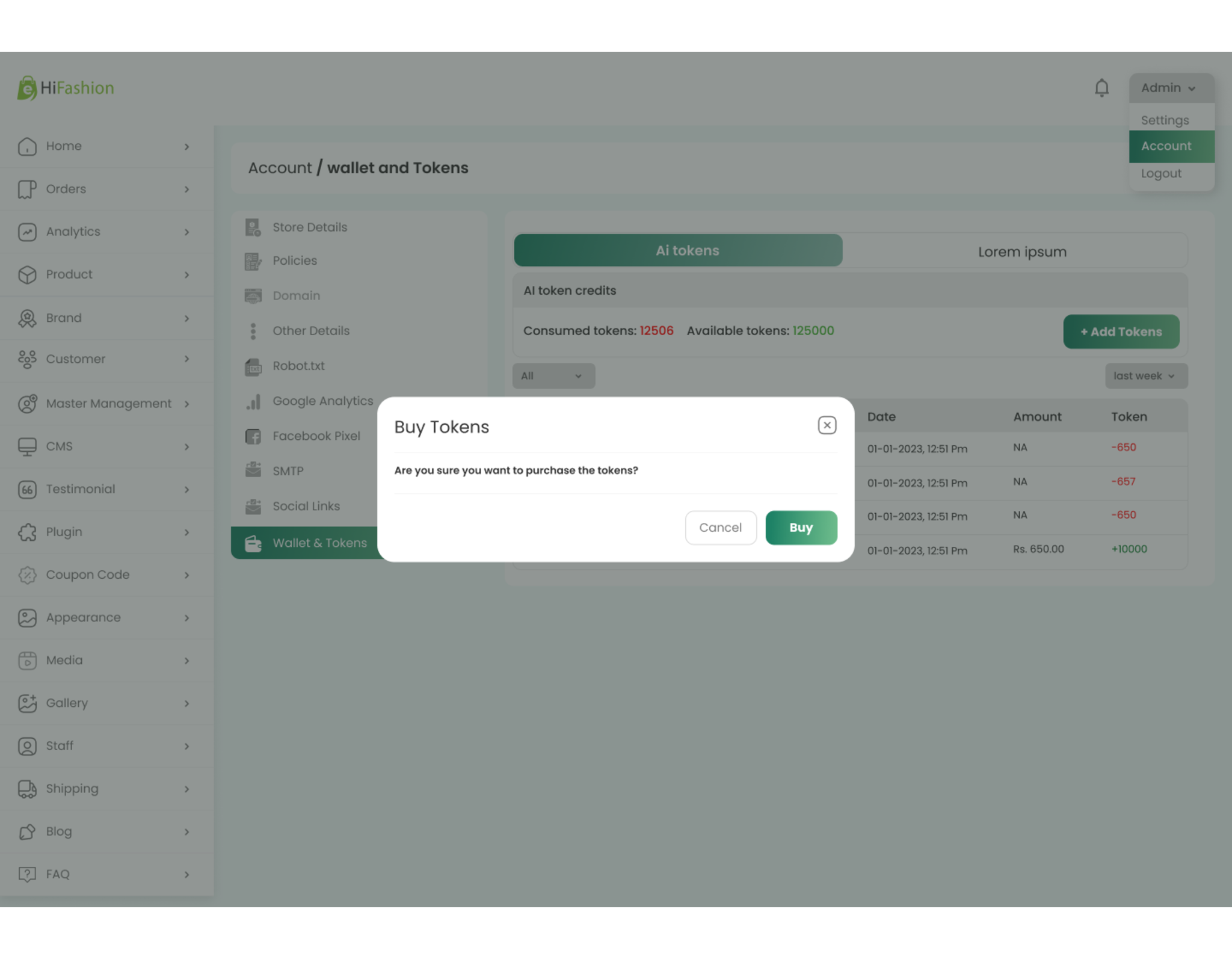Click the +10000 token value
This screenshot has height=959, width=1232.
1129,549
